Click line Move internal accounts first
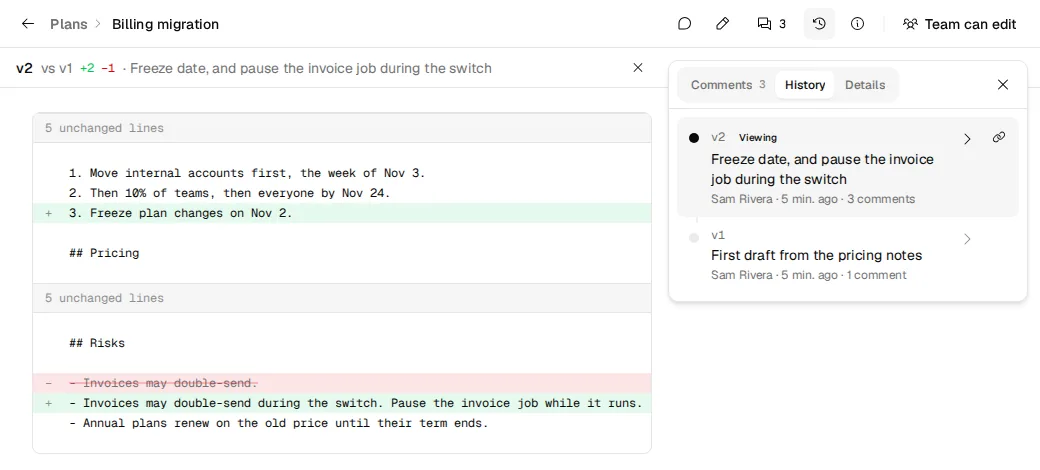Image resolution: width=1040 pixels, height=470 pixels. click(x=342, y=174)
